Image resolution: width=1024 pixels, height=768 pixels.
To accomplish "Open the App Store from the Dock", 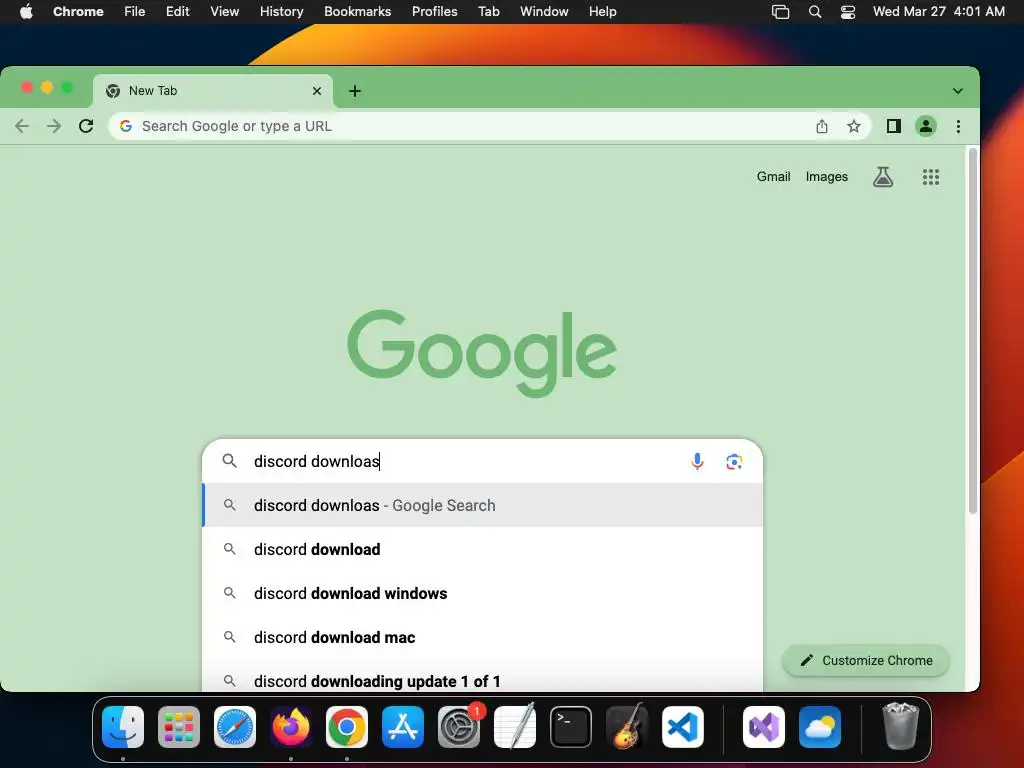I will click(x=402, y=727).
